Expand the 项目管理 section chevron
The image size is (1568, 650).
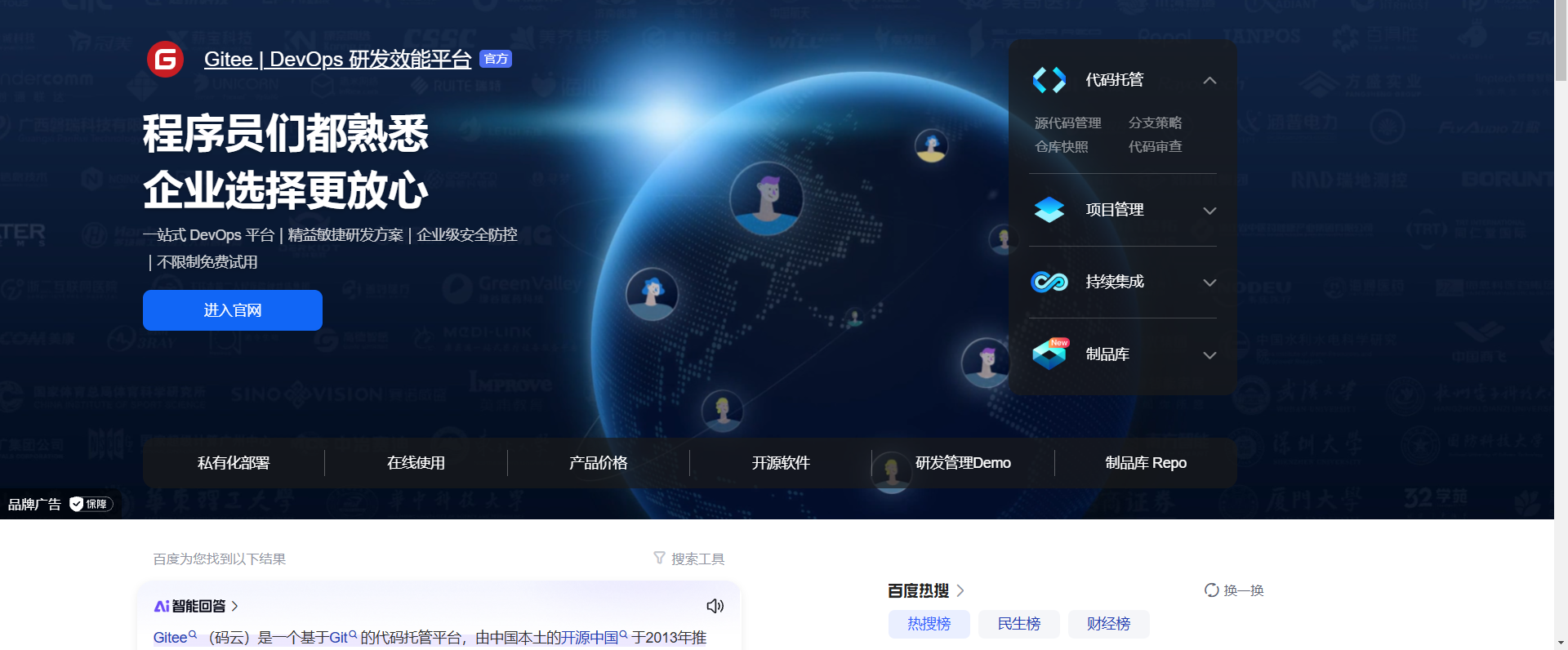tap(1209, 211)
